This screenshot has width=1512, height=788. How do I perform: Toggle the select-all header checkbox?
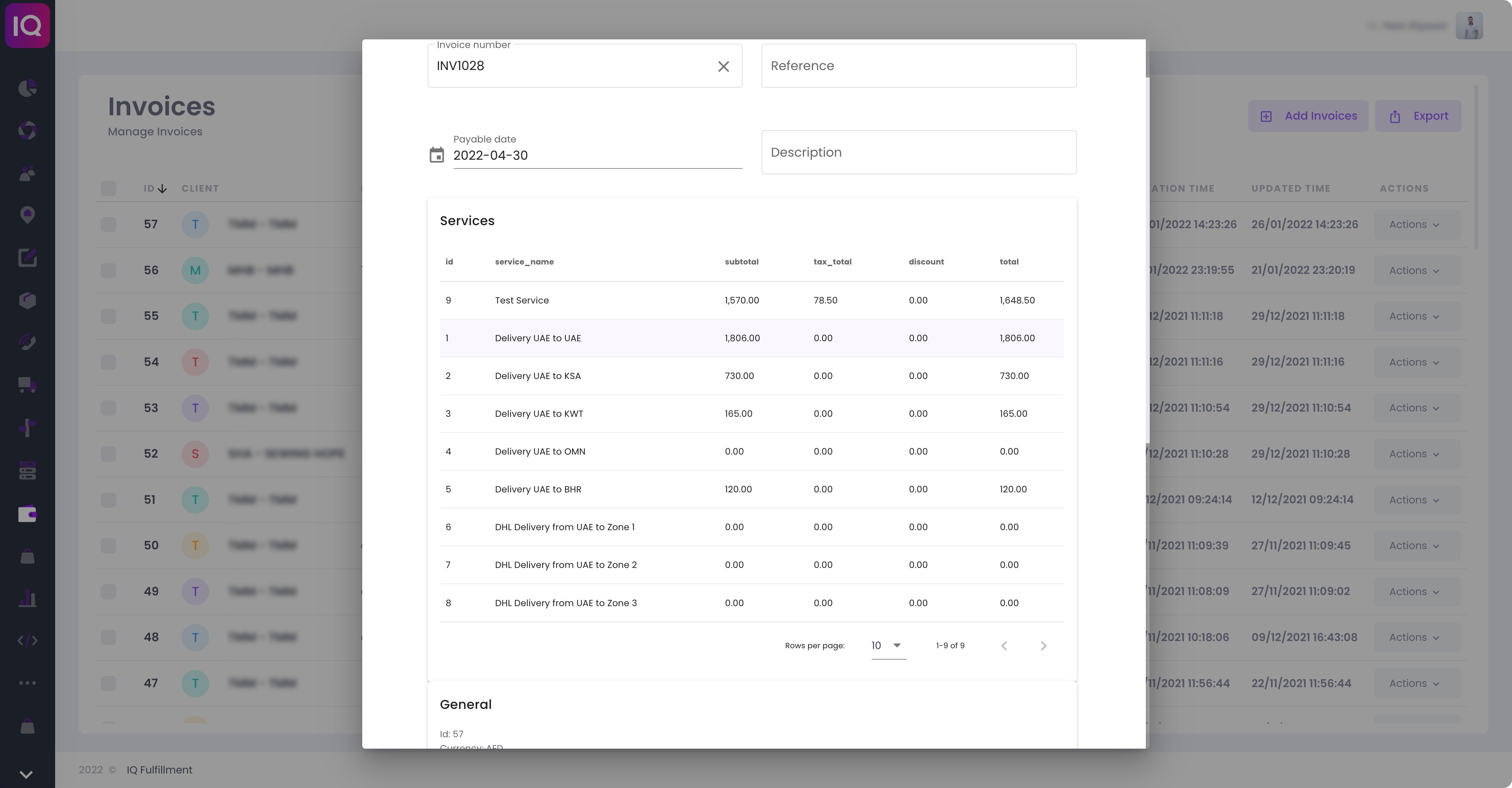point(109,189)
